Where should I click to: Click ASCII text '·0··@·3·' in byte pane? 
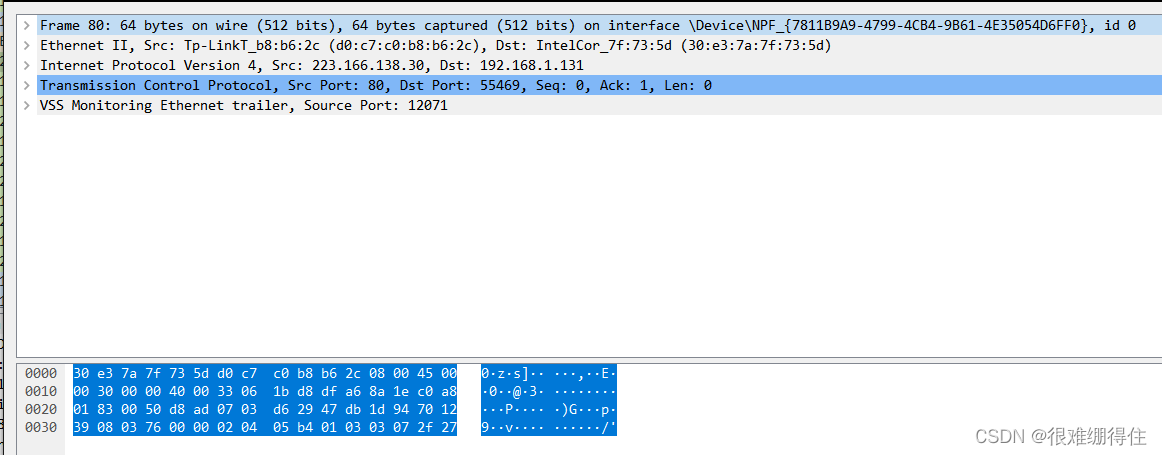click(513, 391)
